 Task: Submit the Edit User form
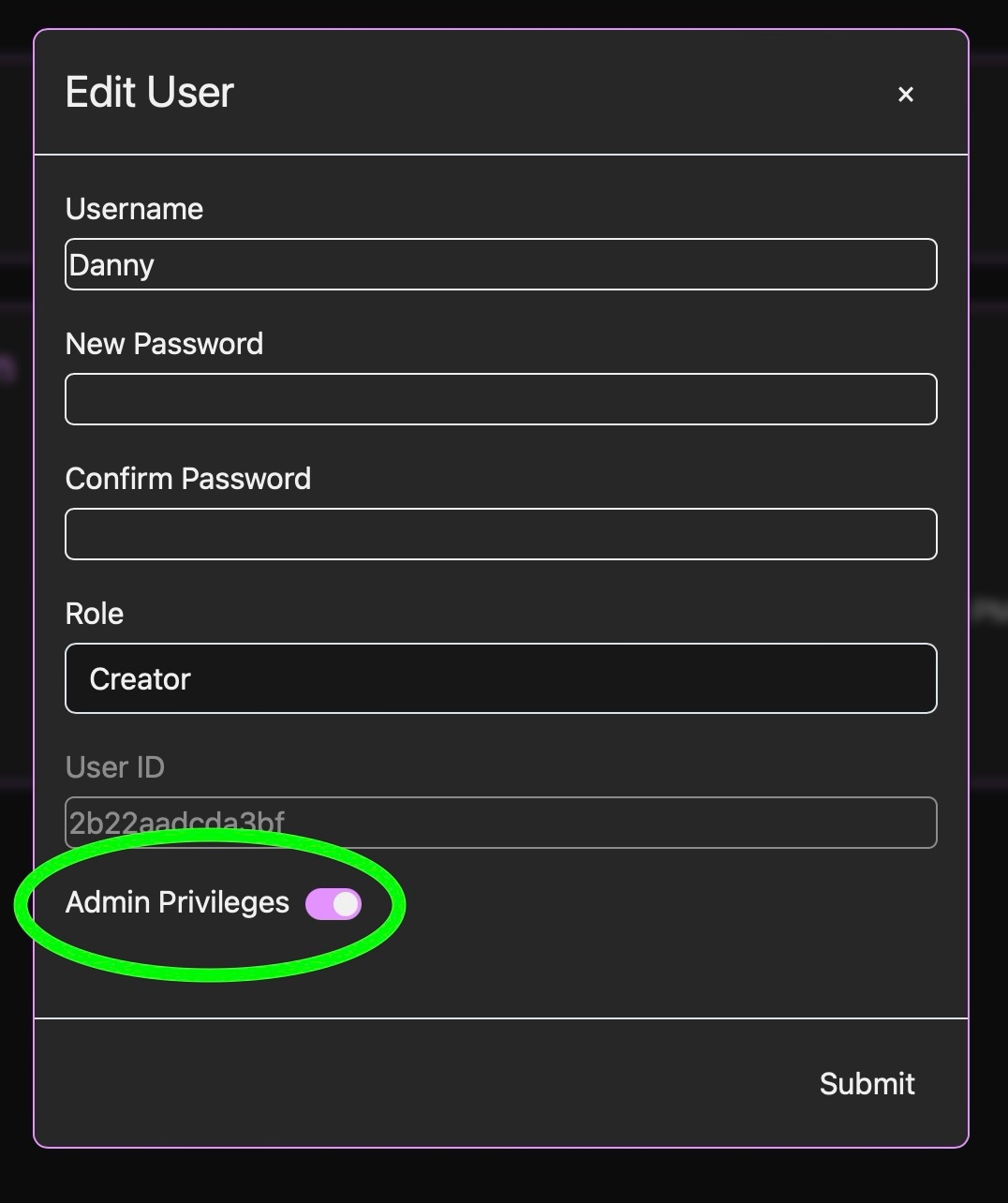867,1083
